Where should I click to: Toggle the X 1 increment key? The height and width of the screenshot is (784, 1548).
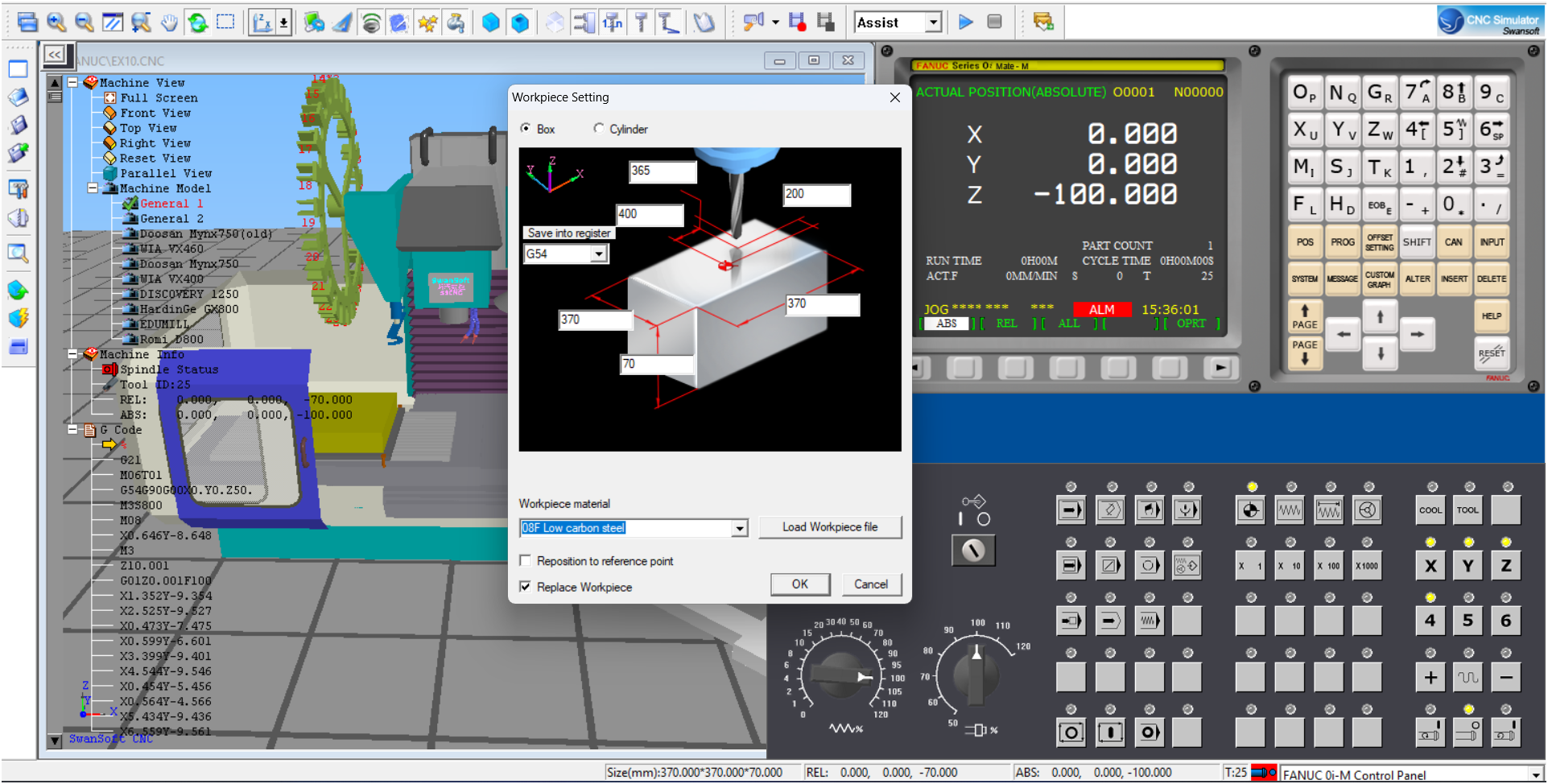[x=1250, y=565]
